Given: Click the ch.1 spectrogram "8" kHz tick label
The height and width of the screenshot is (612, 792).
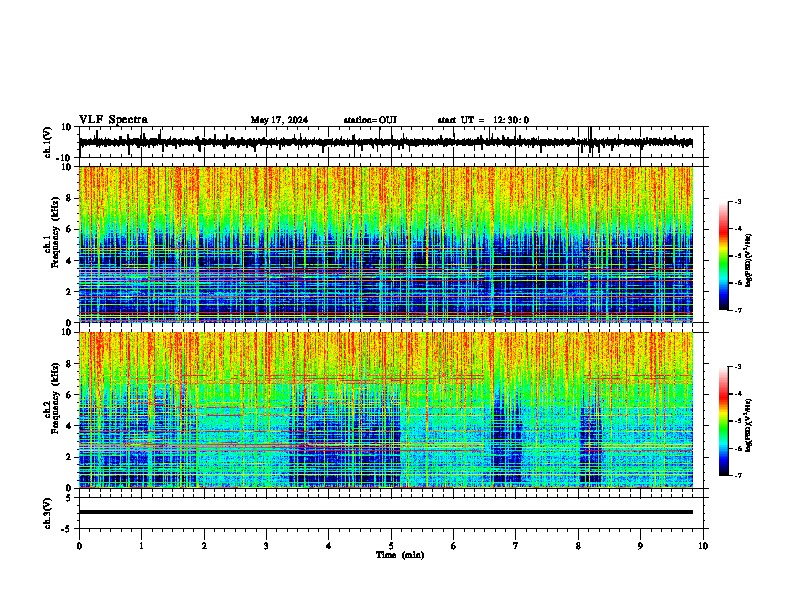Looking at the screenshot, I should [69, 198].
